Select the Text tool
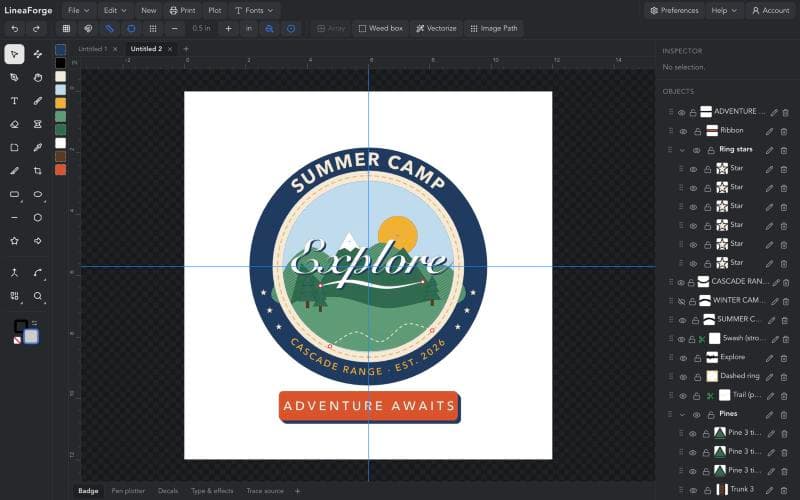800x500 pixels. pos(14,101)
